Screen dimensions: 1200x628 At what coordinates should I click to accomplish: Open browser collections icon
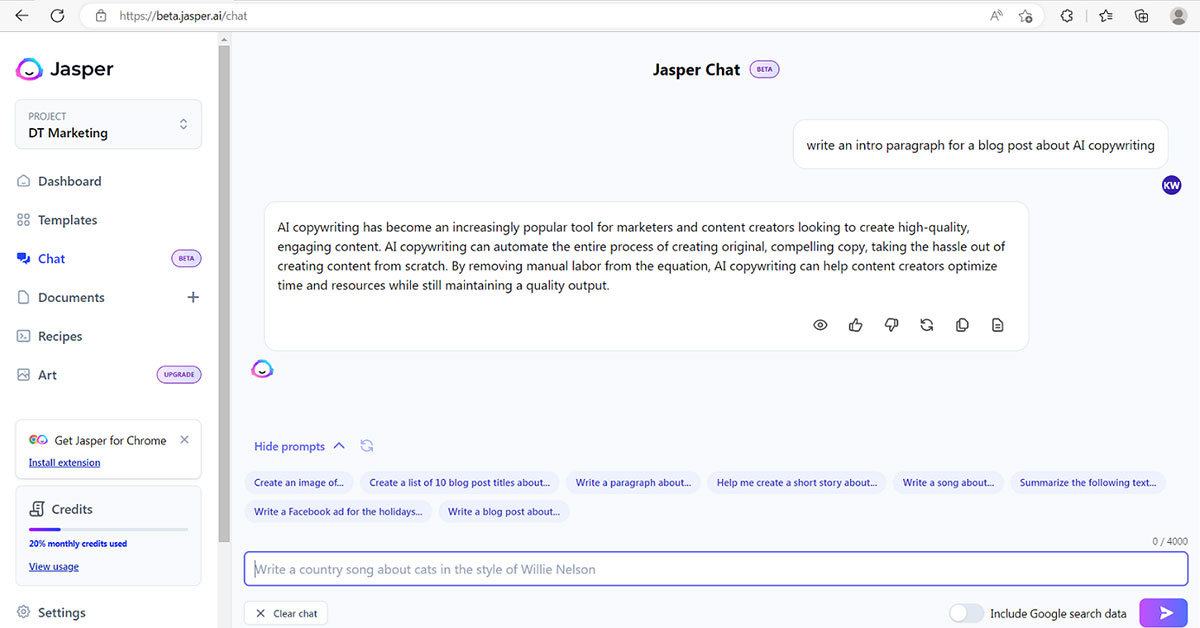coord(1142,16)
